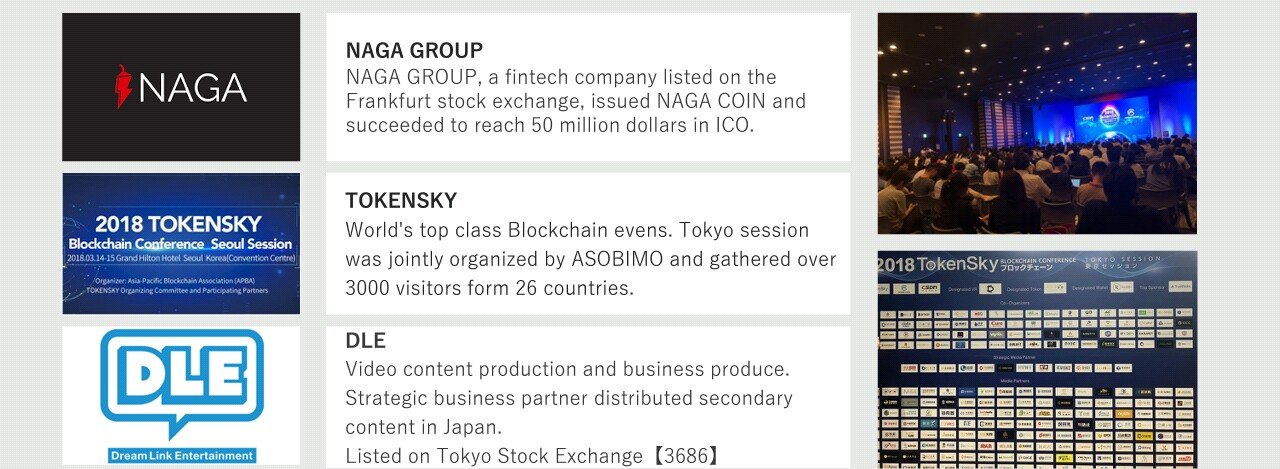This screenshot has width=1280, height=469.
Task: Click the NAGA GROUP description paragraph
Action: 576,101
